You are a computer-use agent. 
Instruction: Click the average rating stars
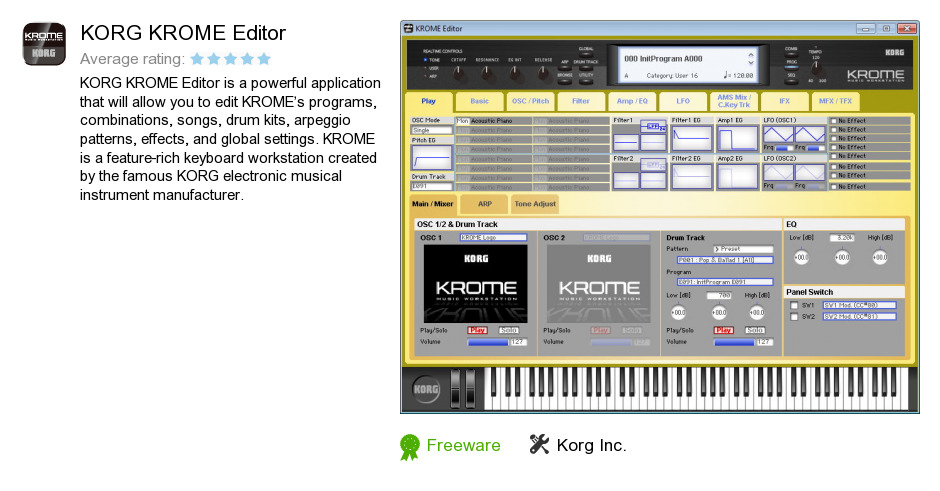tap(231, 59)
